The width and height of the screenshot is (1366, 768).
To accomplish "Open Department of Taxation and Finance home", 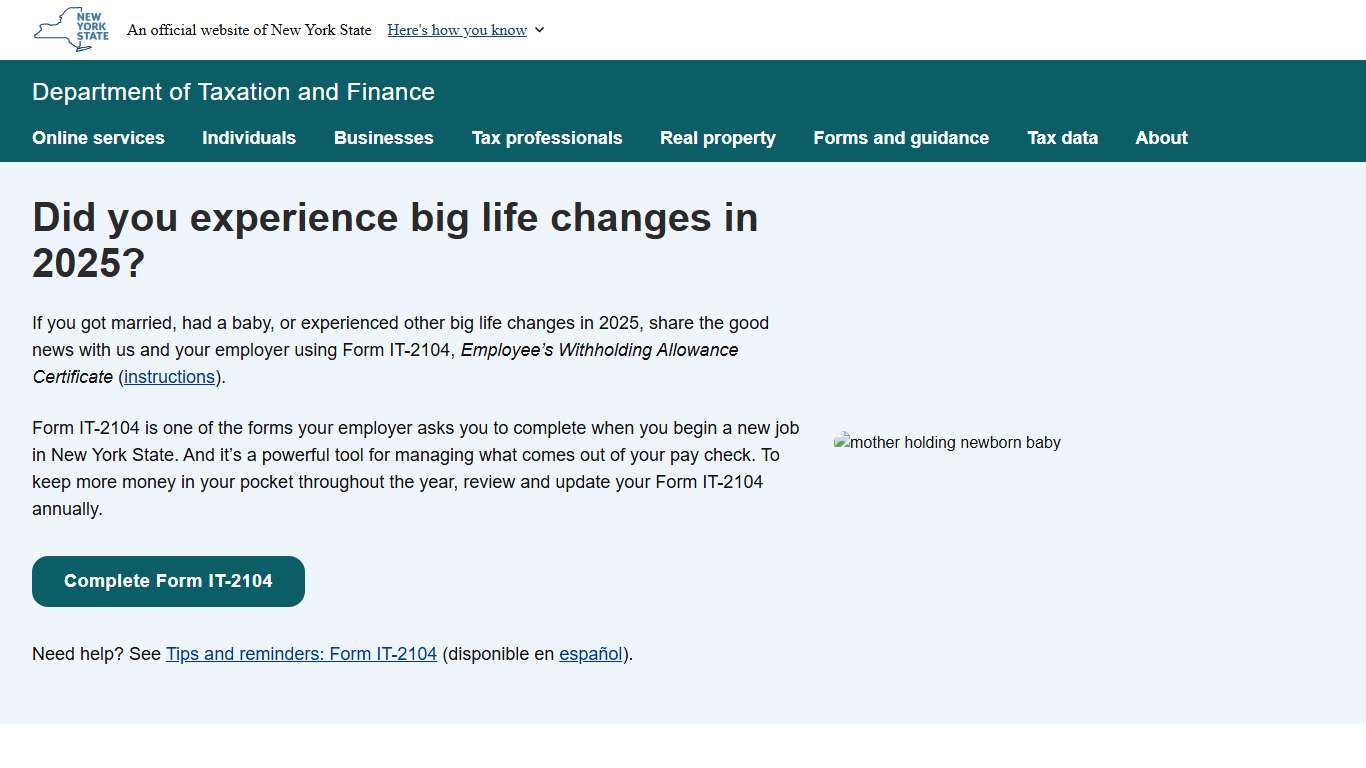I will (x=233, y=92).
